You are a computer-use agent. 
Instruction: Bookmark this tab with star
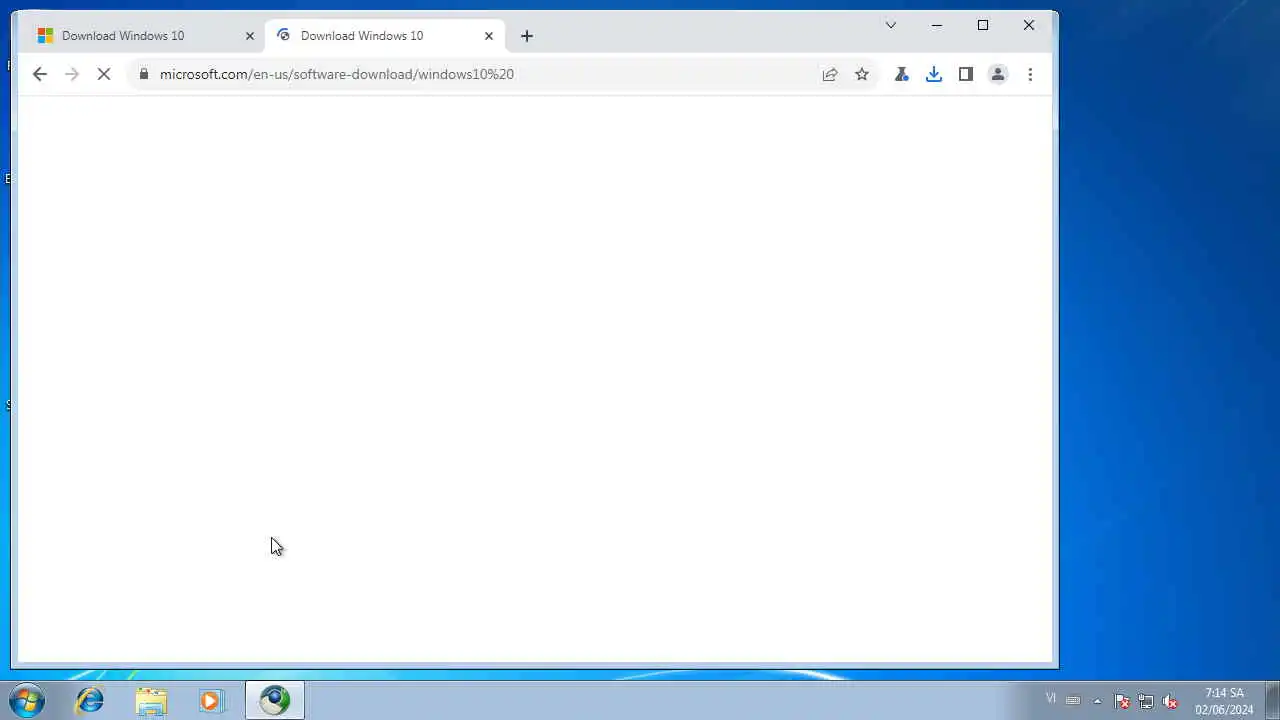coord(862,74)
